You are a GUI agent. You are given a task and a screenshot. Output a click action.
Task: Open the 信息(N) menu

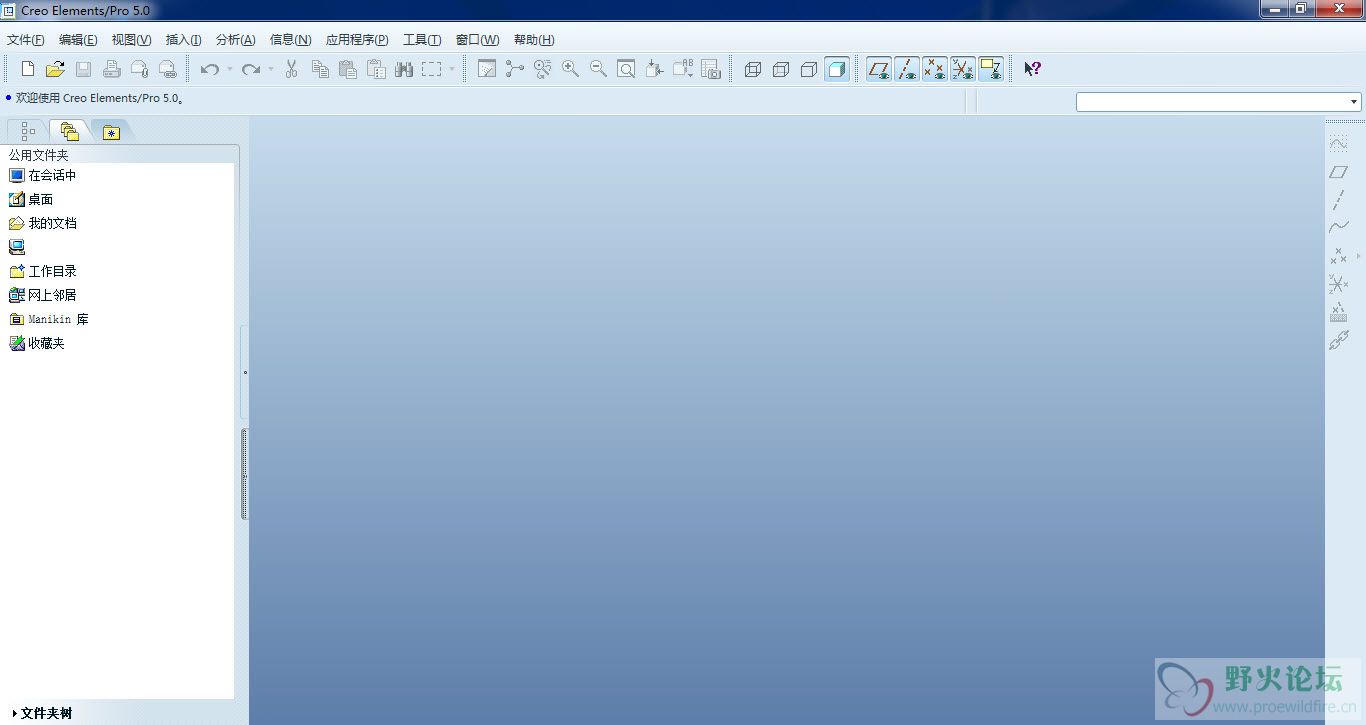pos(290,40)
